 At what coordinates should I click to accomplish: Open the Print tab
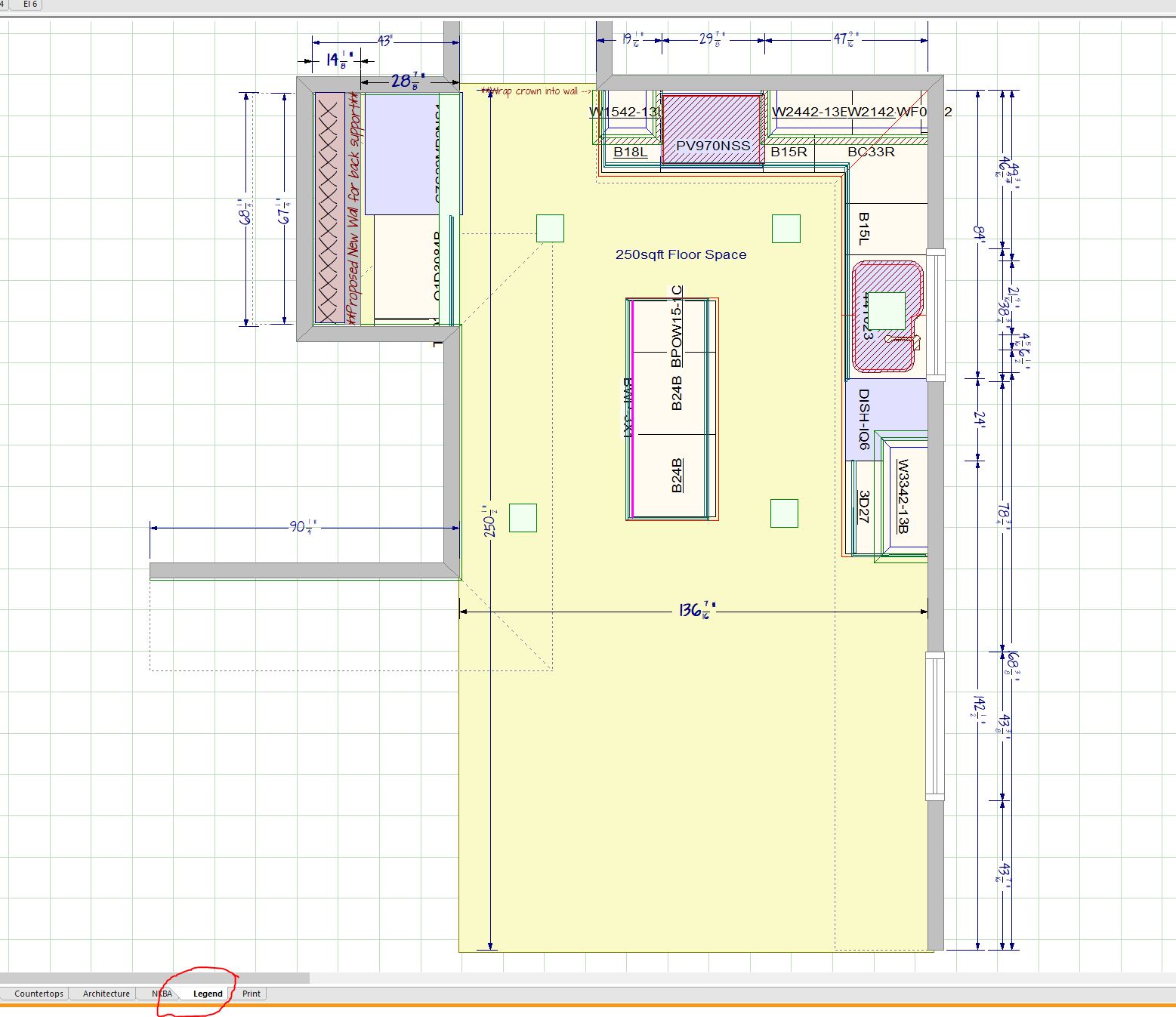click(x=252, y=994)
